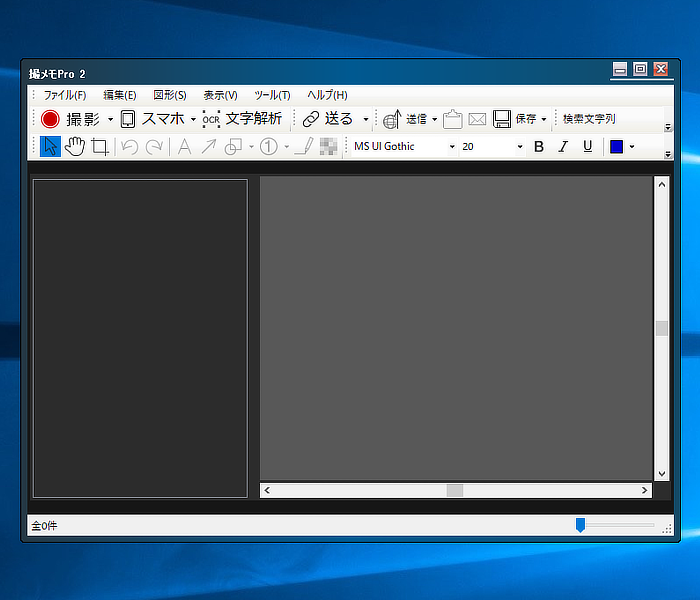Select the hand pan tool
This screenshot has width=700, height=600.
pyautogui.click(x=75, y=146)
